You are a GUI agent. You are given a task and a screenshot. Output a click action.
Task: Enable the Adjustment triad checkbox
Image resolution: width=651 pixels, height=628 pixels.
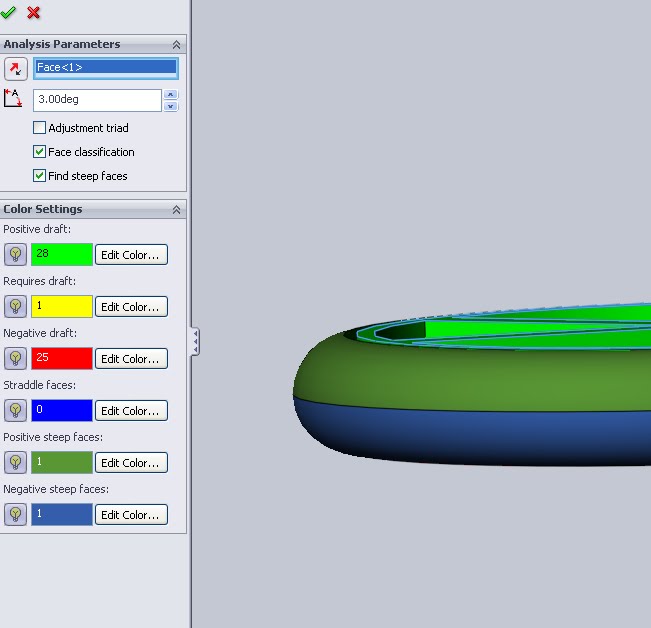click(39, 127)
